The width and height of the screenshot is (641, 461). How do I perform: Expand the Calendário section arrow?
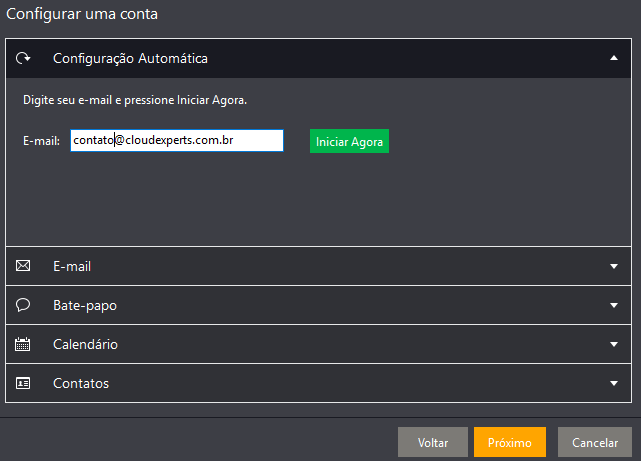pos(614,345)
